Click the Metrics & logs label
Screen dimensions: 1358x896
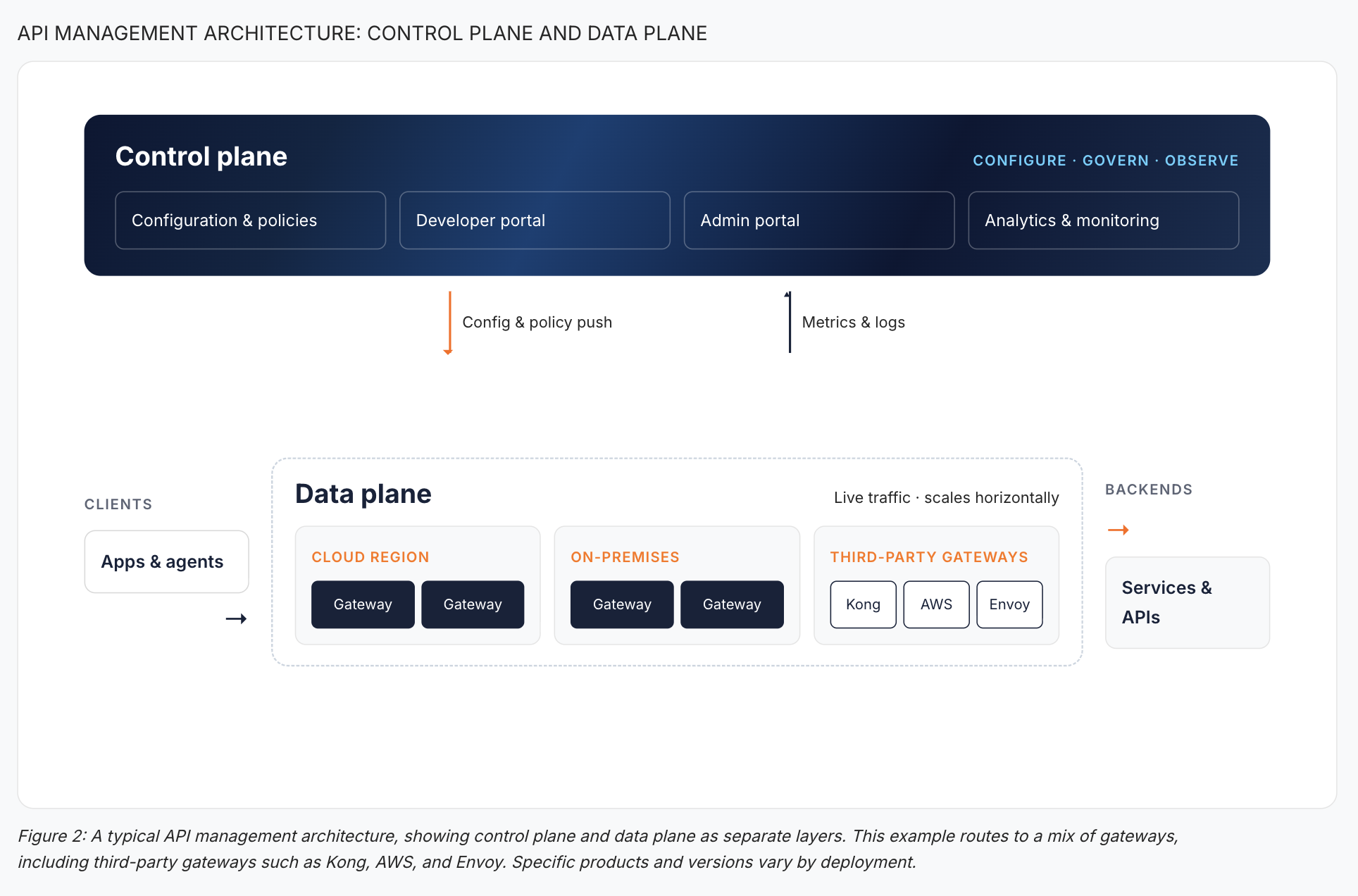click(854, 323)
